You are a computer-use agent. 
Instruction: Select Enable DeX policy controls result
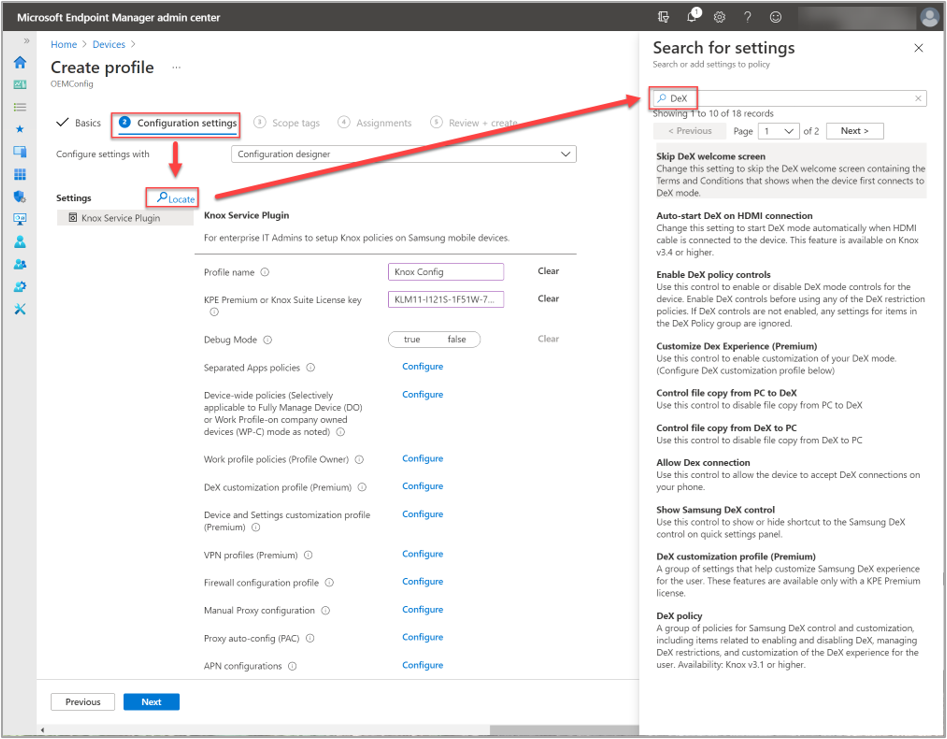pyautogui.click(x=791, y=299)
